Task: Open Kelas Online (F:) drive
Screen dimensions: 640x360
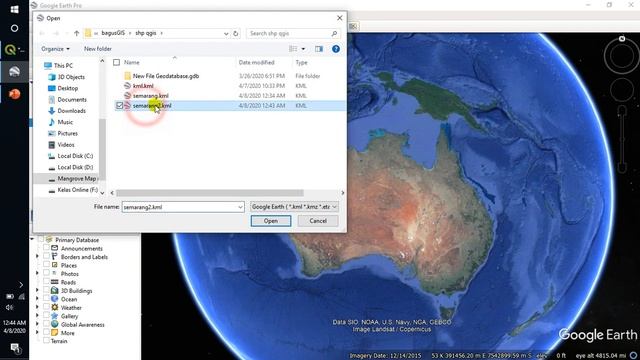Action: pos(78,190)
